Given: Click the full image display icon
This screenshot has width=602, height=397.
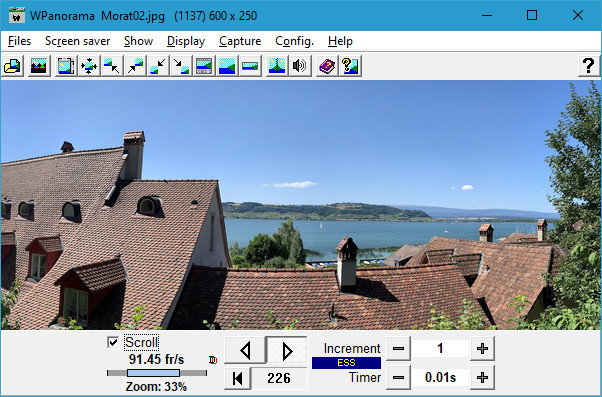Looking at the screenshot, I should tap(227, 66).
